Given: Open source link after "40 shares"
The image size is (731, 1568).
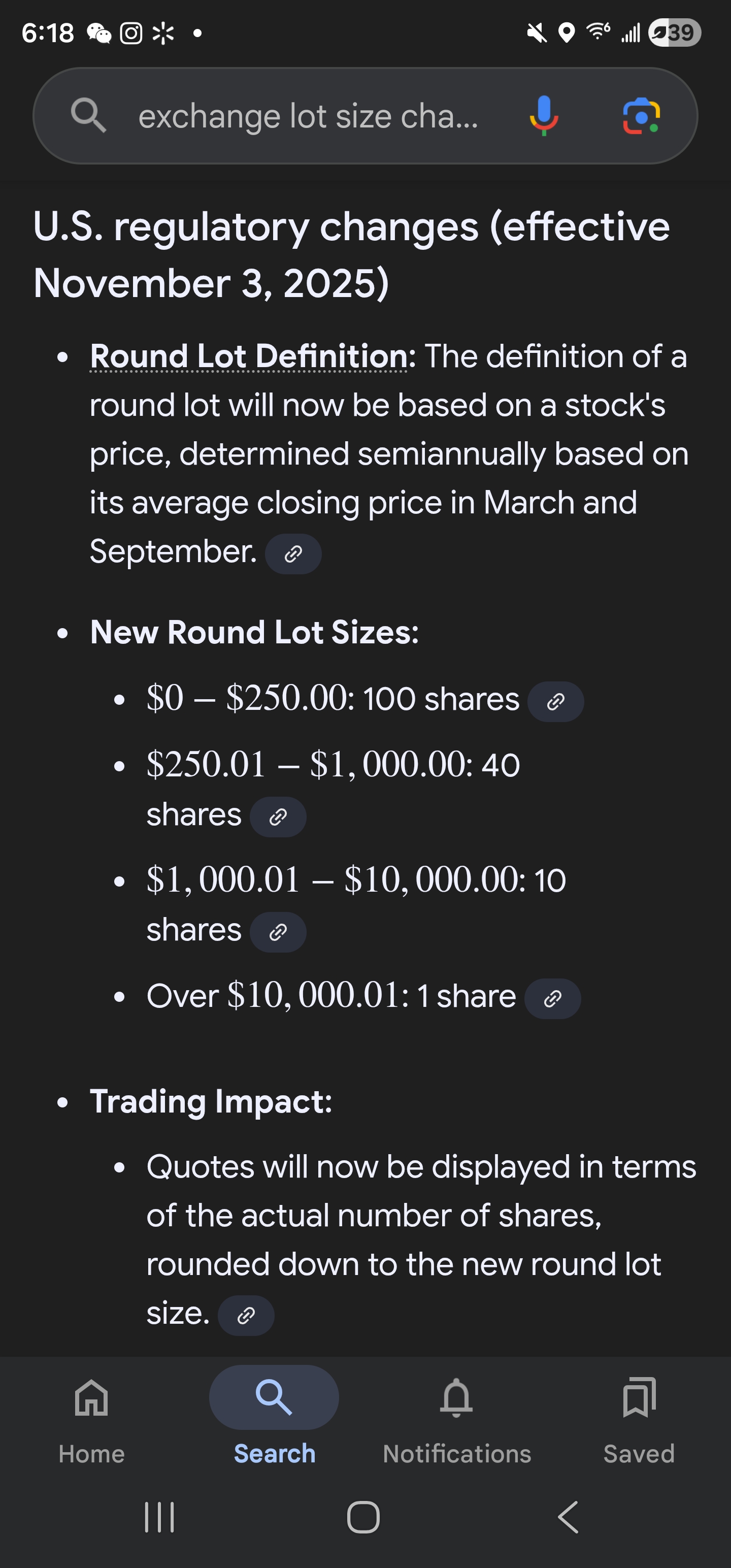Looking at the screenshot, I should tap(278, 817).
